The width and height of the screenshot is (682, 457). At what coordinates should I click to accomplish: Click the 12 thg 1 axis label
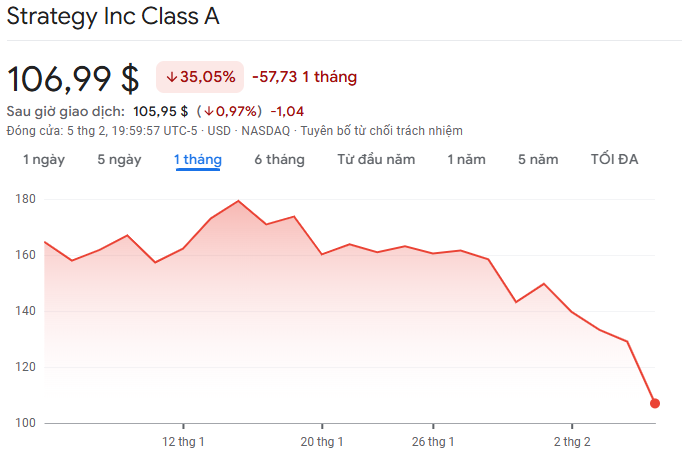pyautogui.click(x=184, y=441)
